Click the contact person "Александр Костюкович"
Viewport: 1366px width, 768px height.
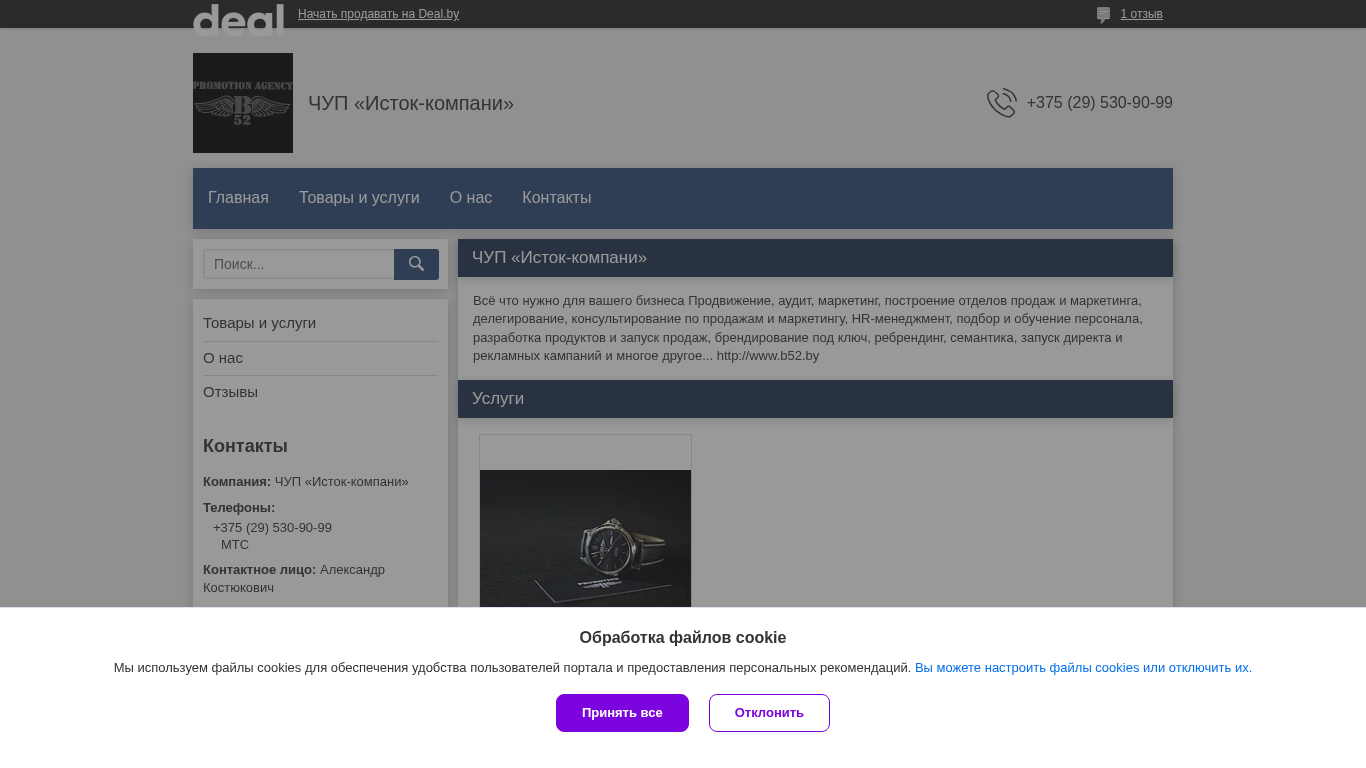tap(294, 579)
